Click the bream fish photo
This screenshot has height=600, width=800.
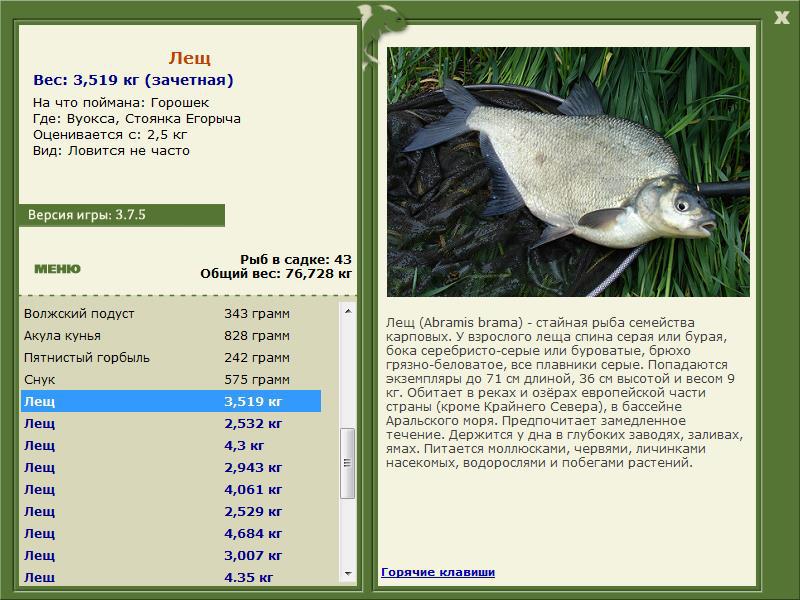(x=568, y=172)
